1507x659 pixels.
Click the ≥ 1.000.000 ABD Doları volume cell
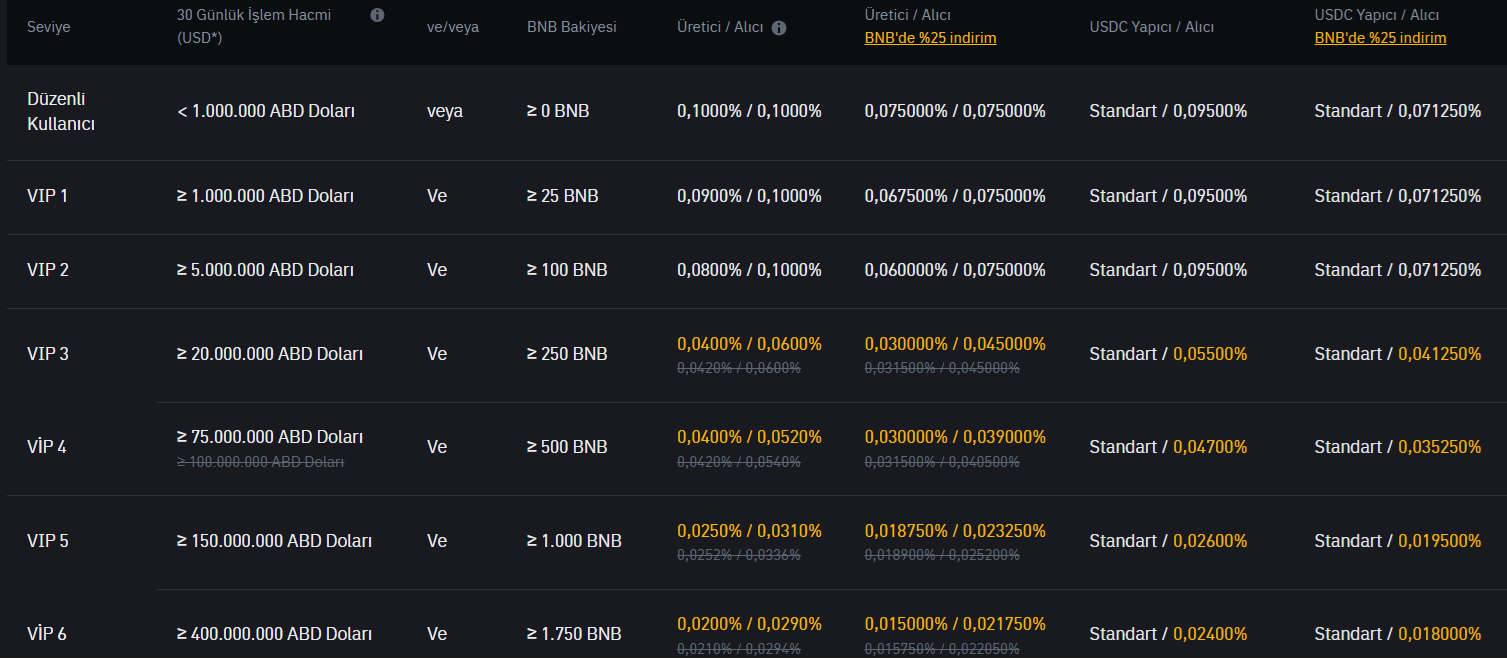(266, 196)
